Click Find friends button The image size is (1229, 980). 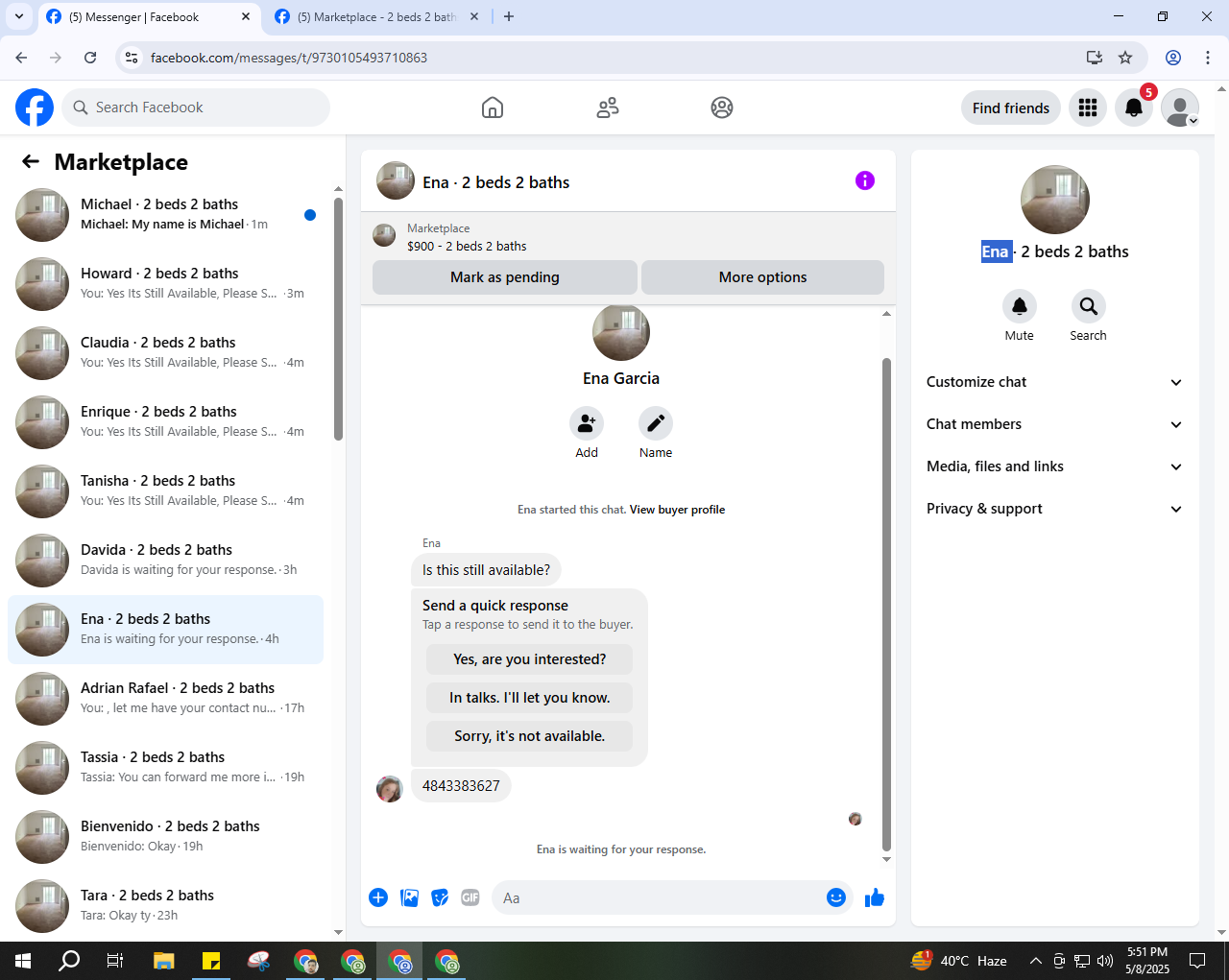click(x=1011, y=108)
